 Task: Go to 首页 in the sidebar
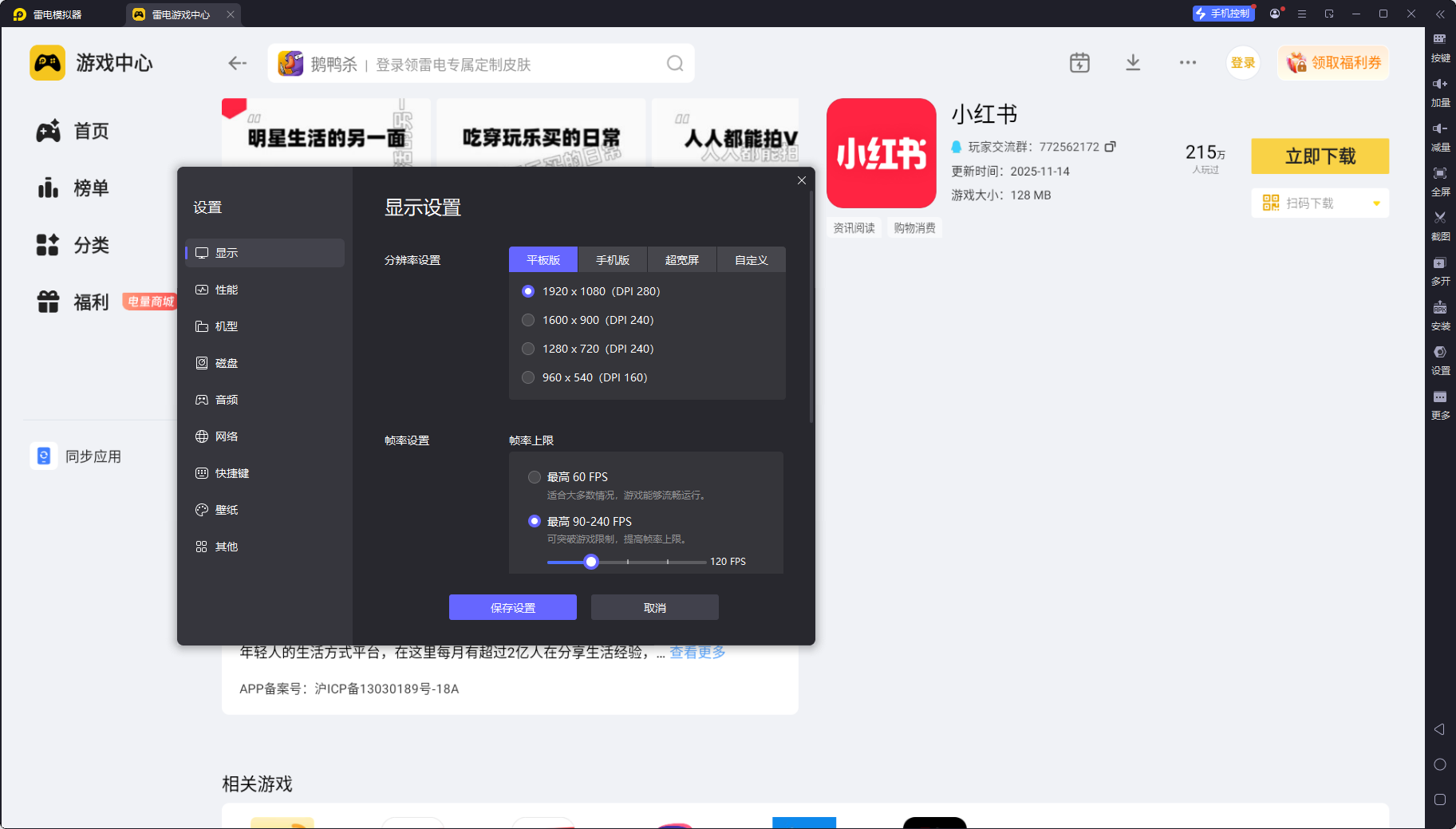(x=73, y=131)
